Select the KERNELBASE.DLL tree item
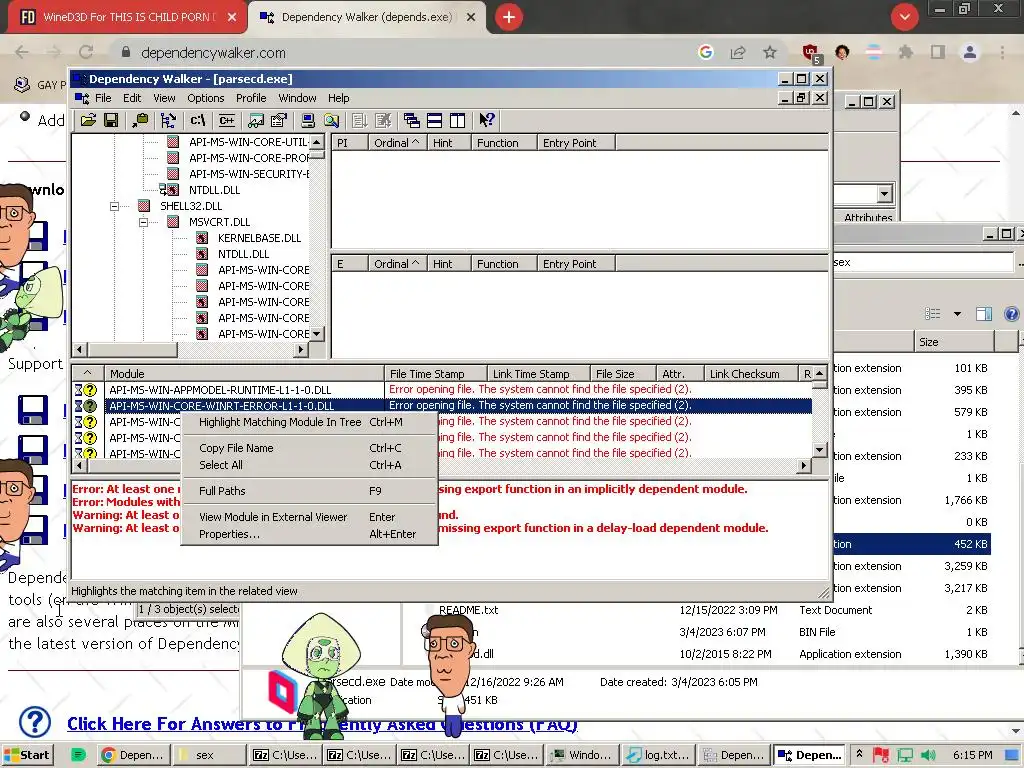 point(259,238)
